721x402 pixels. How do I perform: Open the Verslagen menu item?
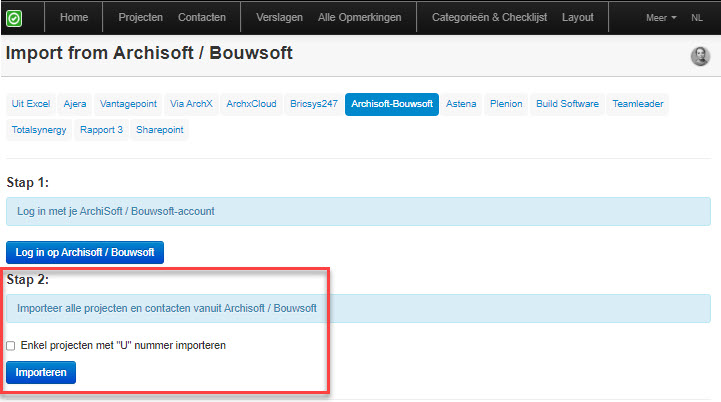point(279,18)
